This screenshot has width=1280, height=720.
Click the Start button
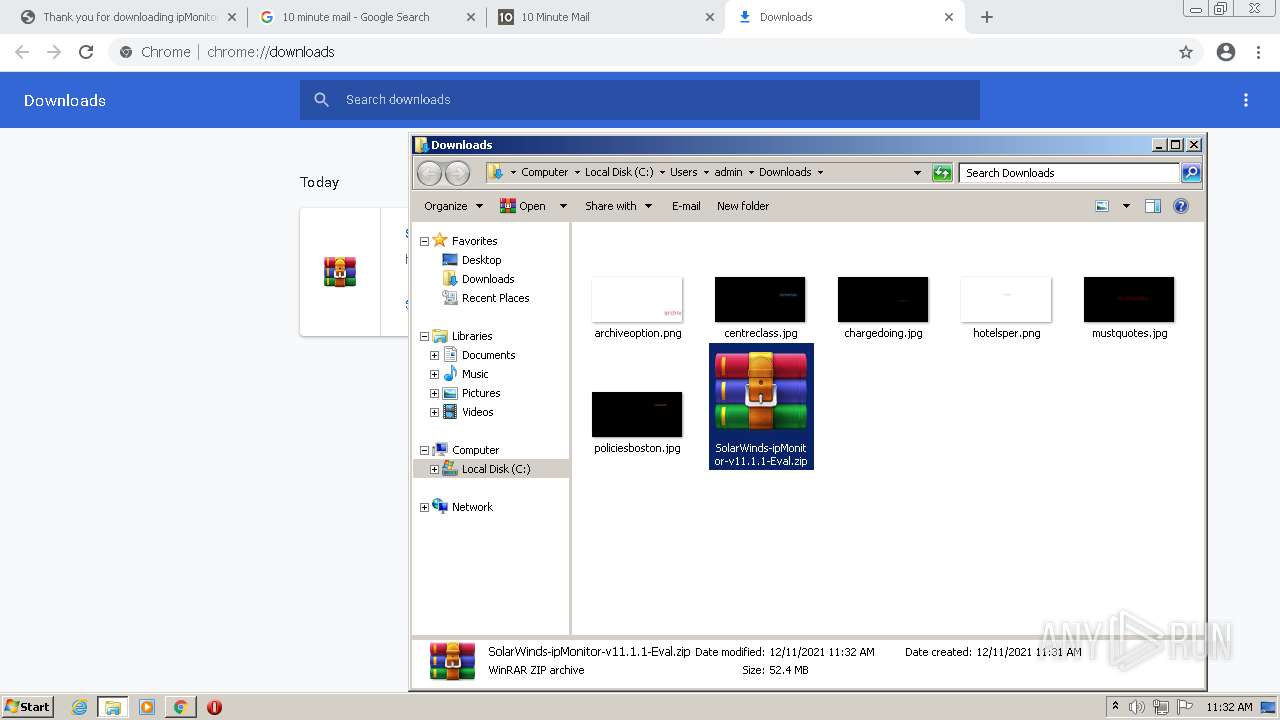pyautogui.click(x=27, y=707)
